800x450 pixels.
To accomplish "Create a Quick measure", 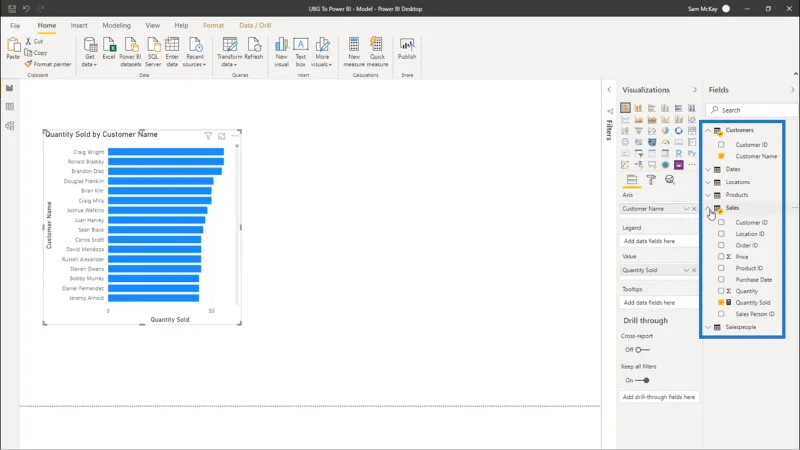I will (x=377, y=52).
